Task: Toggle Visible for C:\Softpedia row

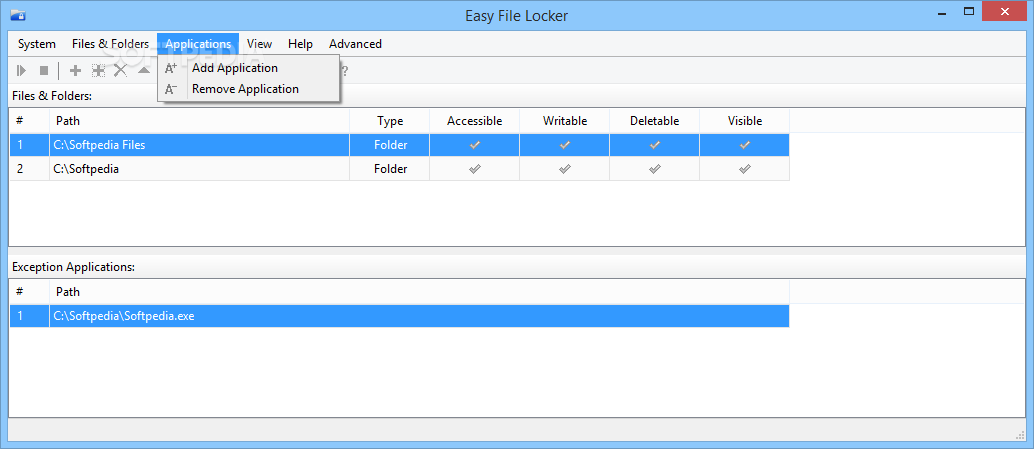Action: click(745, 169)
